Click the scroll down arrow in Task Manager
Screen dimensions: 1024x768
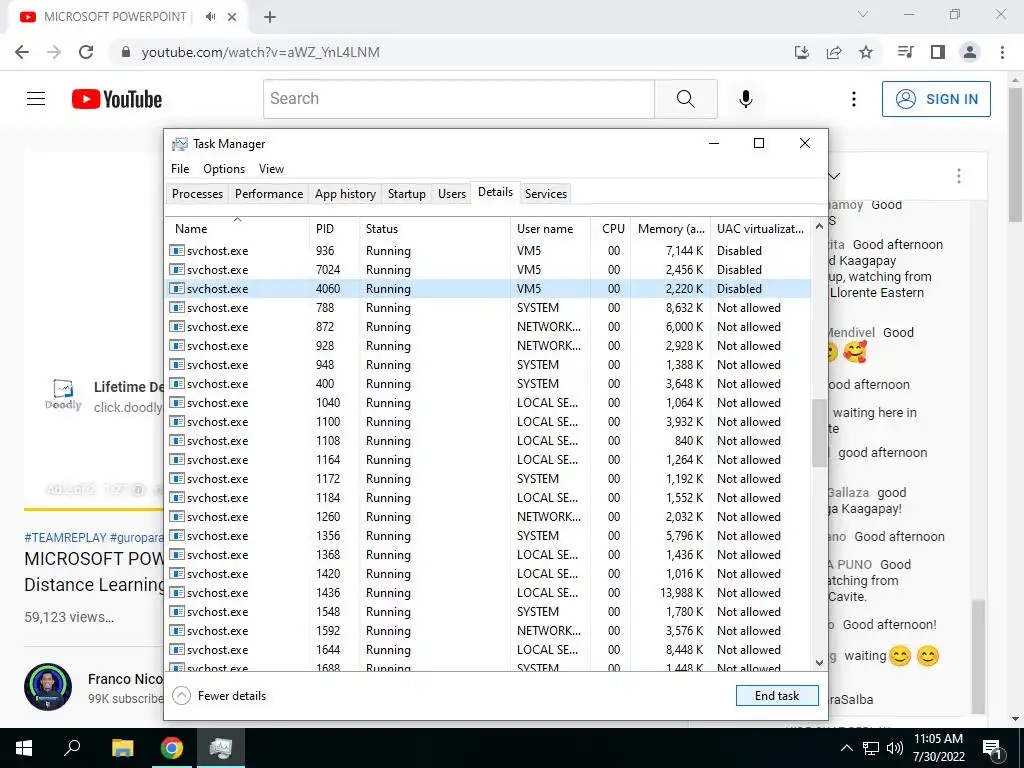(x=819, y=663)
